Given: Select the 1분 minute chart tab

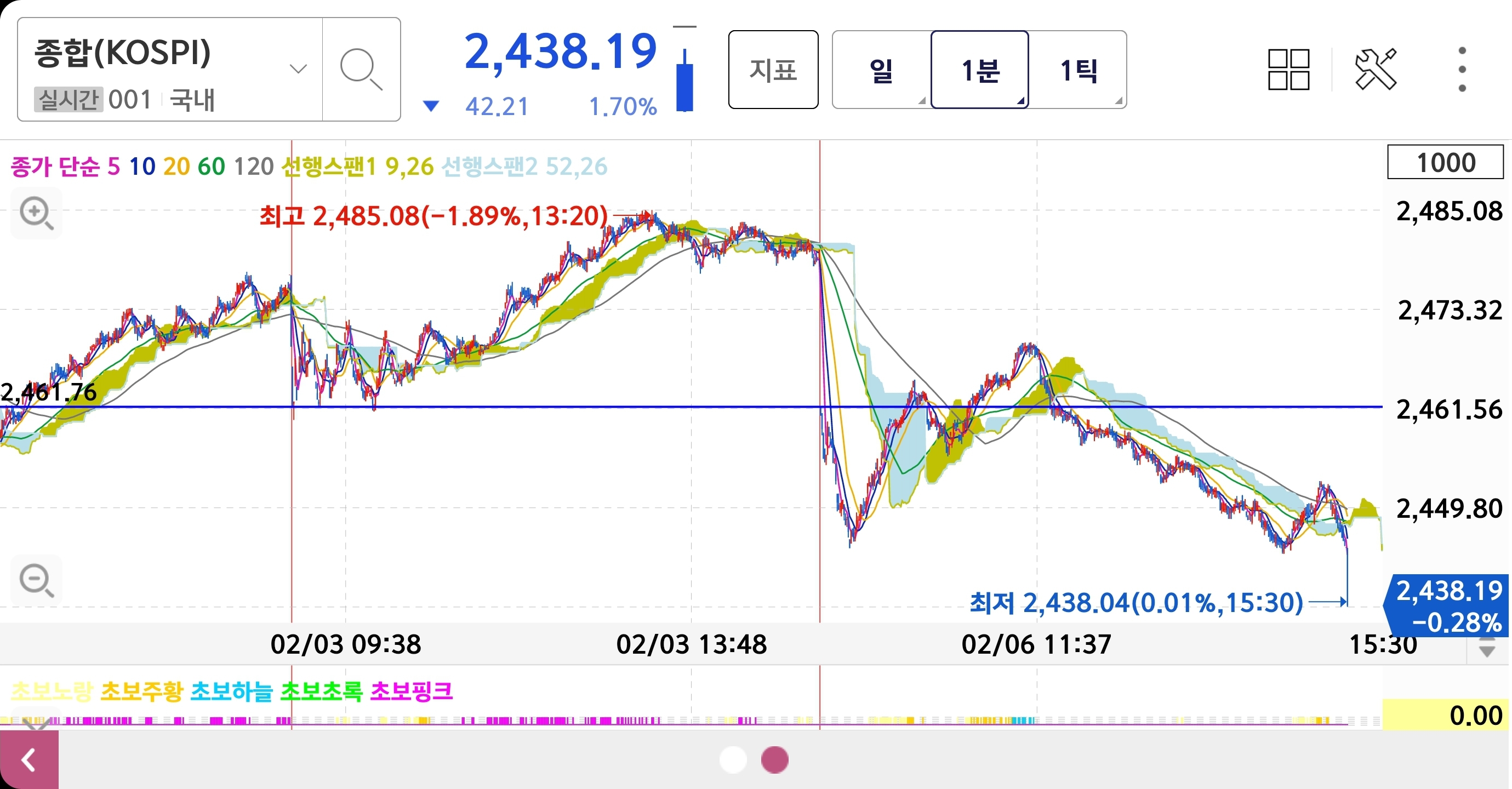Looking at the screenshot, I should coord(980,70).
